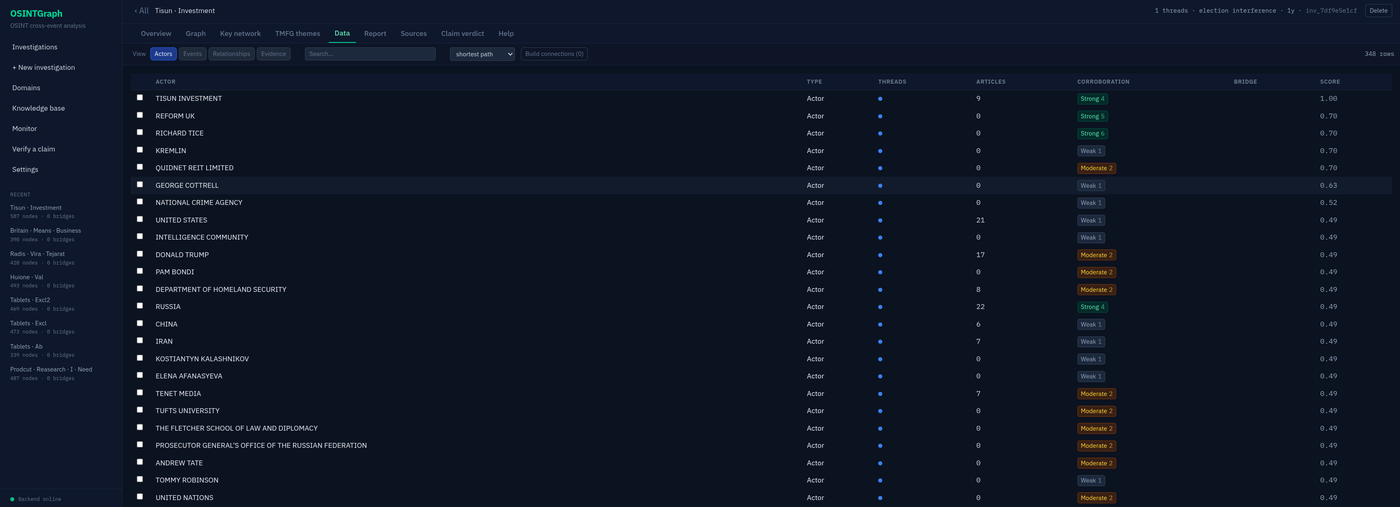Open recent Huione · Val investigation

(26, 280)
